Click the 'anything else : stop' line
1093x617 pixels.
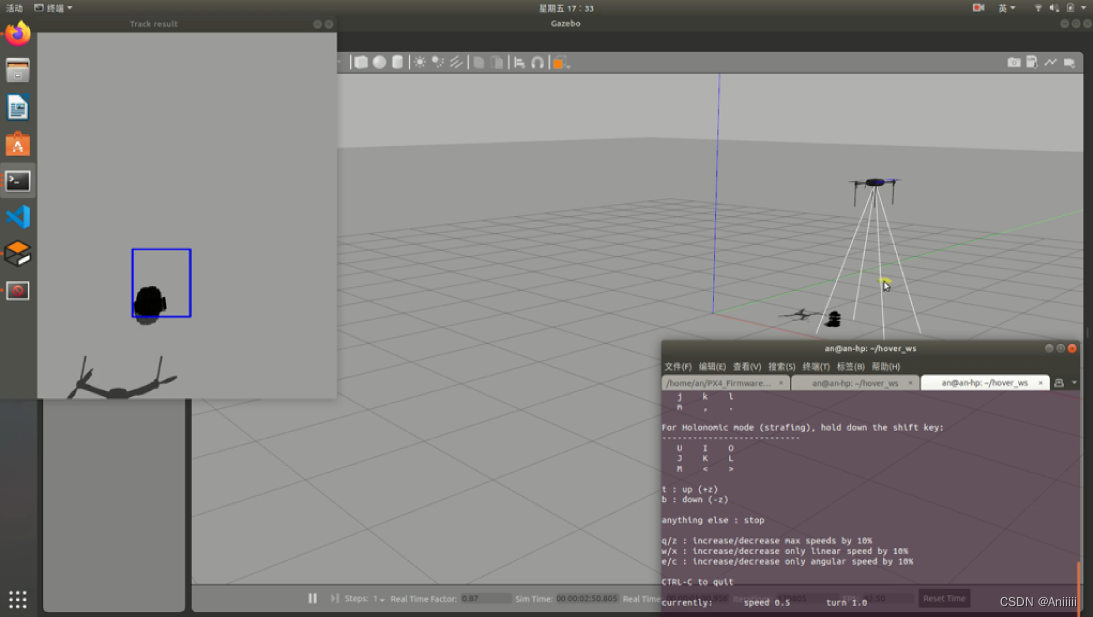coord(712,520)
